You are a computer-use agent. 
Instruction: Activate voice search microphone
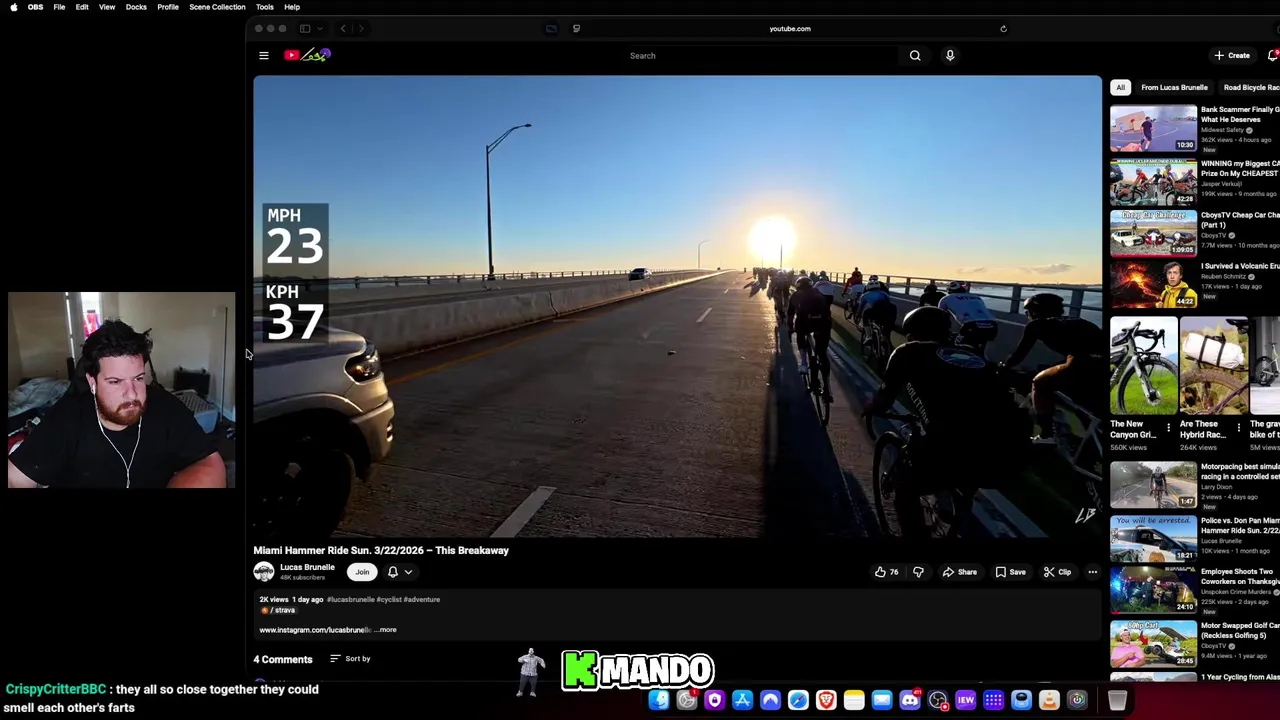[950, 56]
